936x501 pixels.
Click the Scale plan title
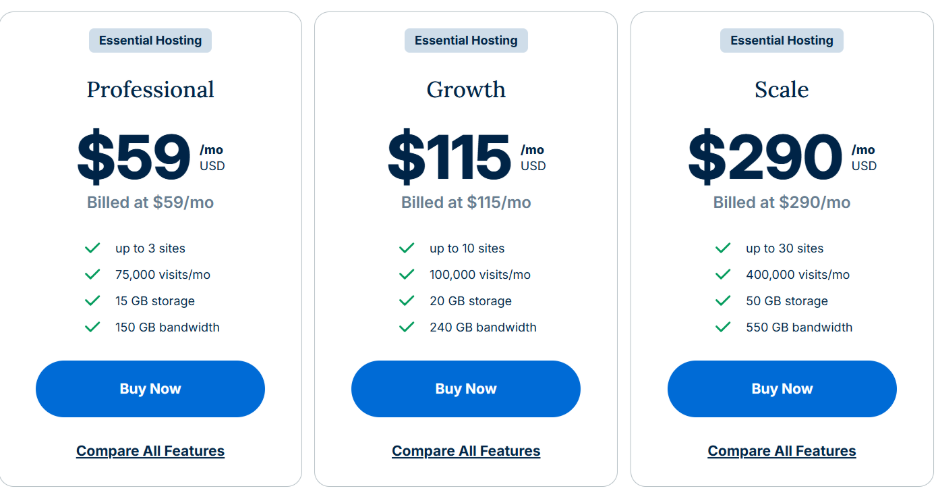(x=782, y=90)
